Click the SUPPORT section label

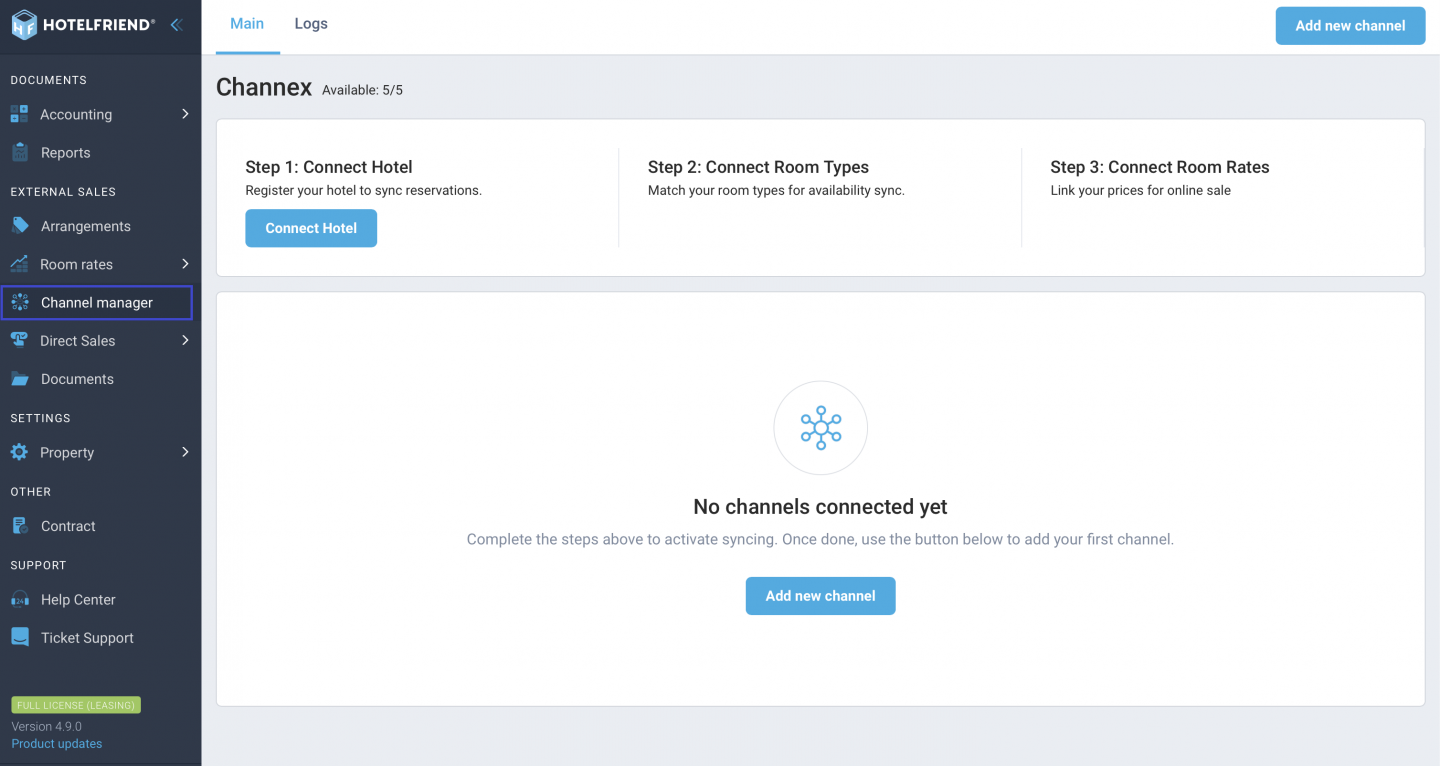38,565
